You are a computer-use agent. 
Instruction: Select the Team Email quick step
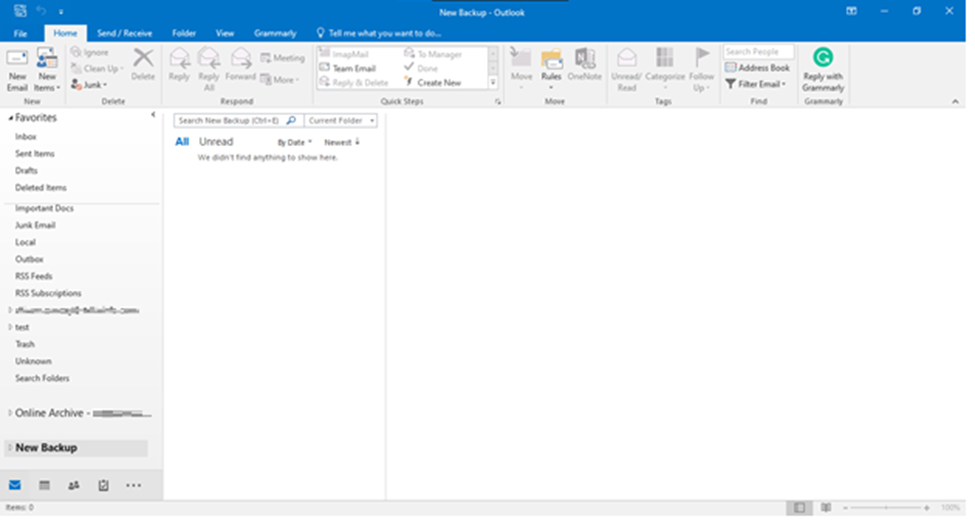pos(347,68)
